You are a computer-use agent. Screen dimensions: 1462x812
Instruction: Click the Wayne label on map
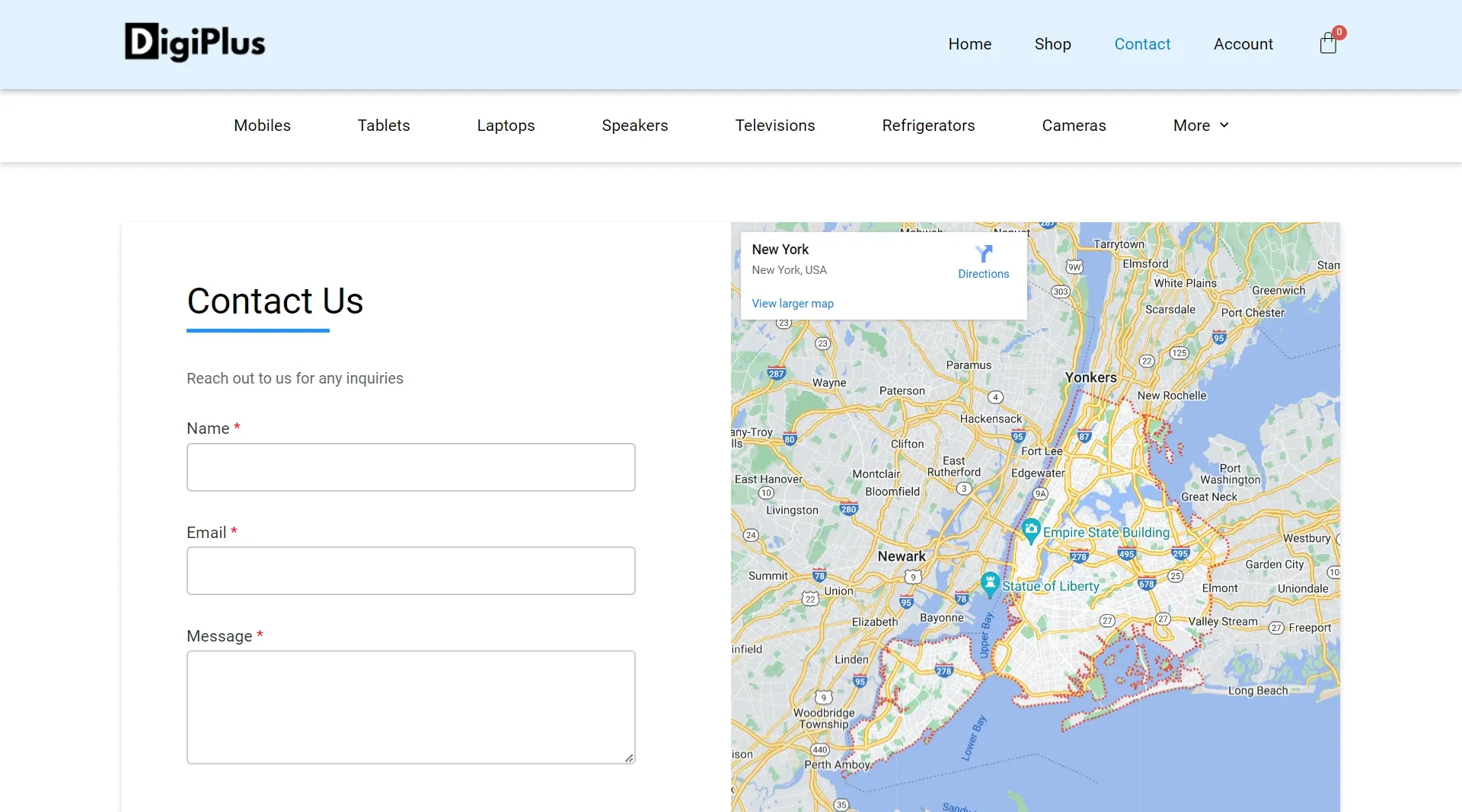(x=829, y=383)
